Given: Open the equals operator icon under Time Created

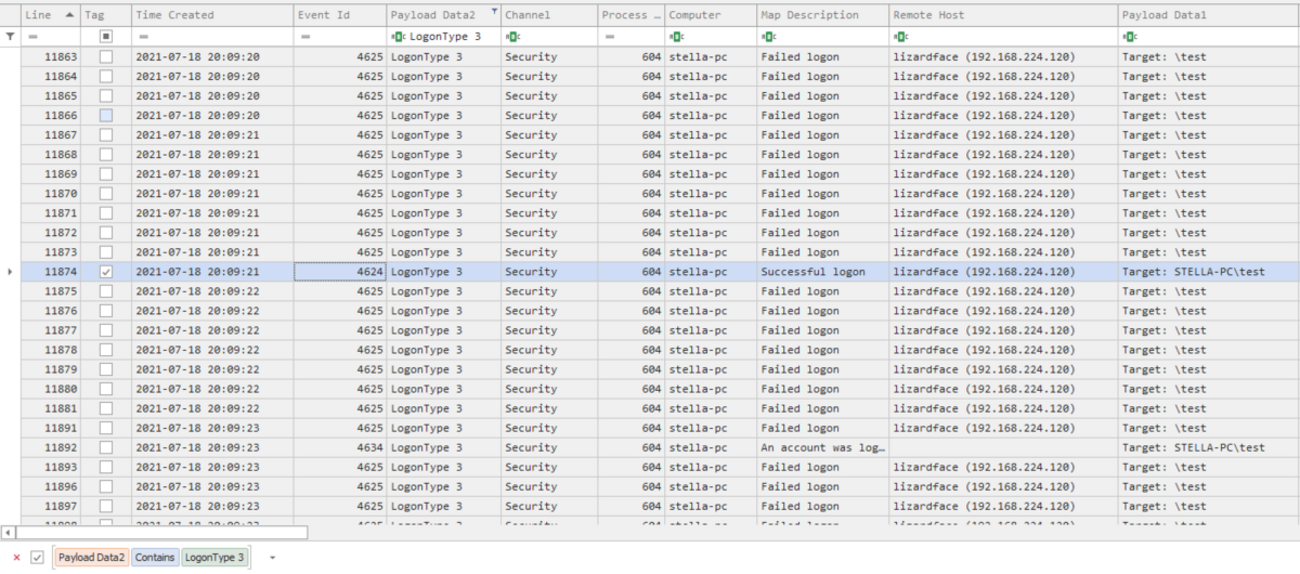Looking at the screenshot, I should (144, 36).
